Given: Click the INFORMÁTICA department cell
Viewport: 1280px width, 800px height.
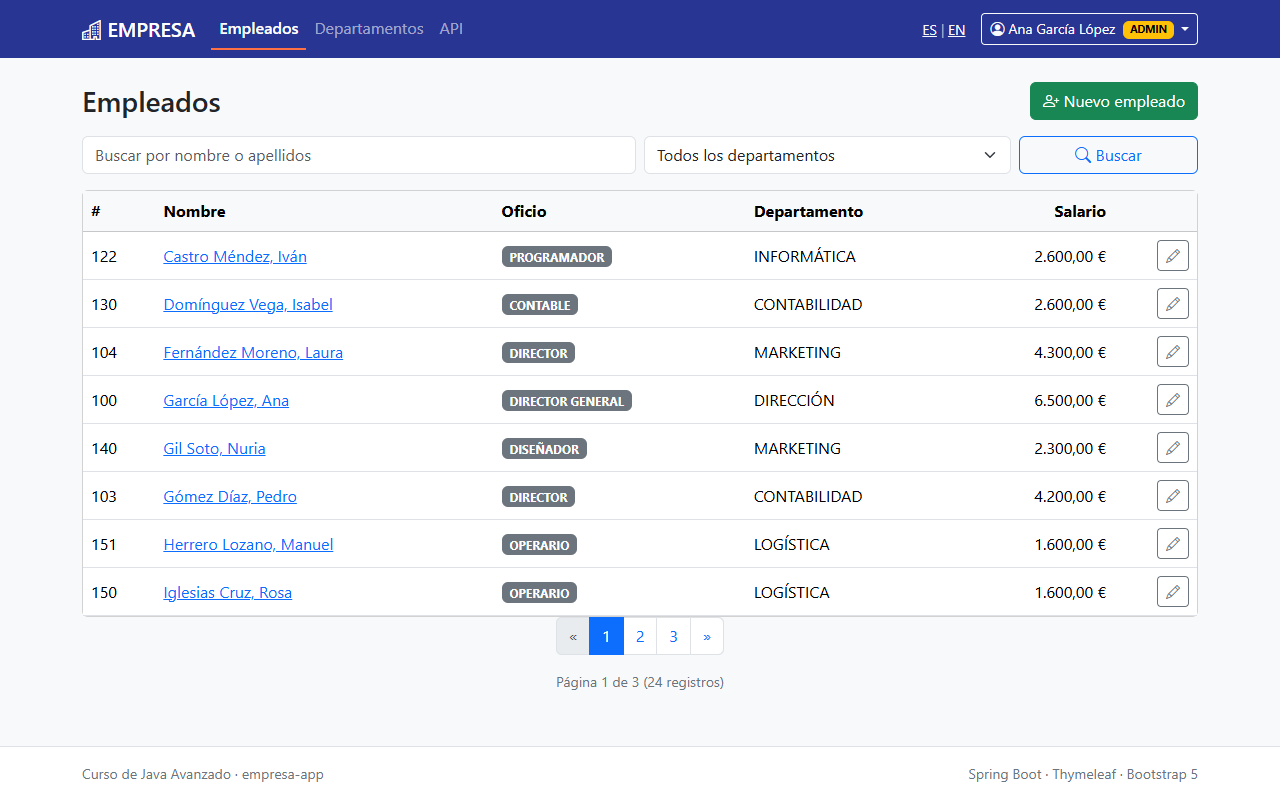Looking at the screenshot, I should coord(805,256).
